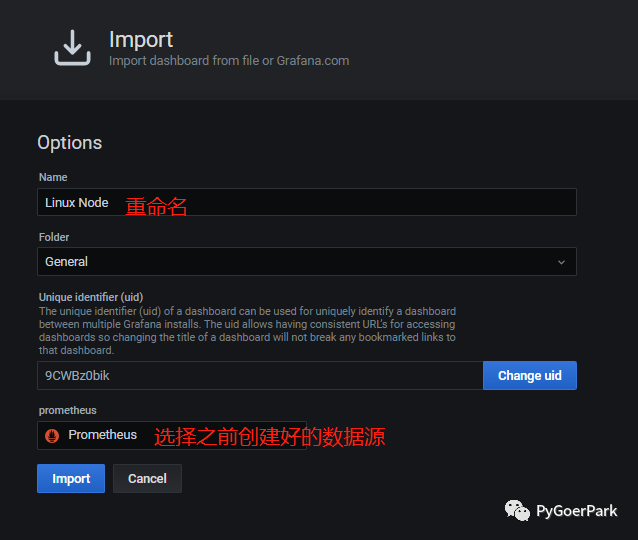Click the blue Import button
The height and width of the screenshot is (540, 638).
[71, 479]
